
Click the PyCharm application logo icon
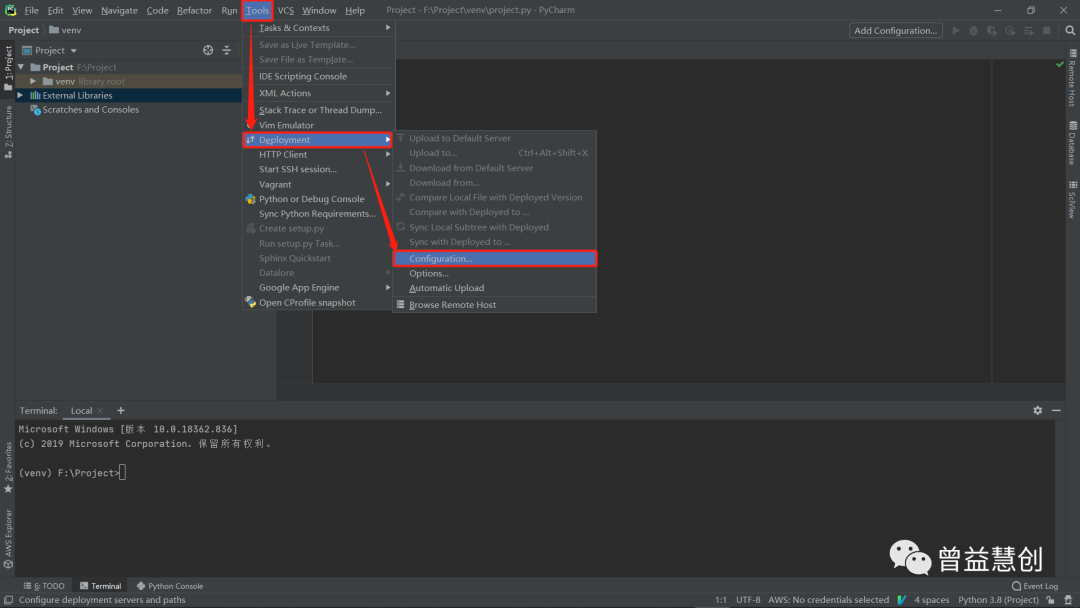coord(10,10)
